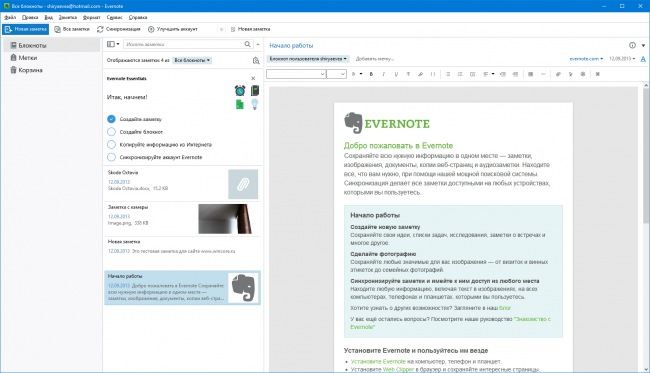The image size is (650, 373).
Task: Click the blue text style A icon
Action: (643, 59)
